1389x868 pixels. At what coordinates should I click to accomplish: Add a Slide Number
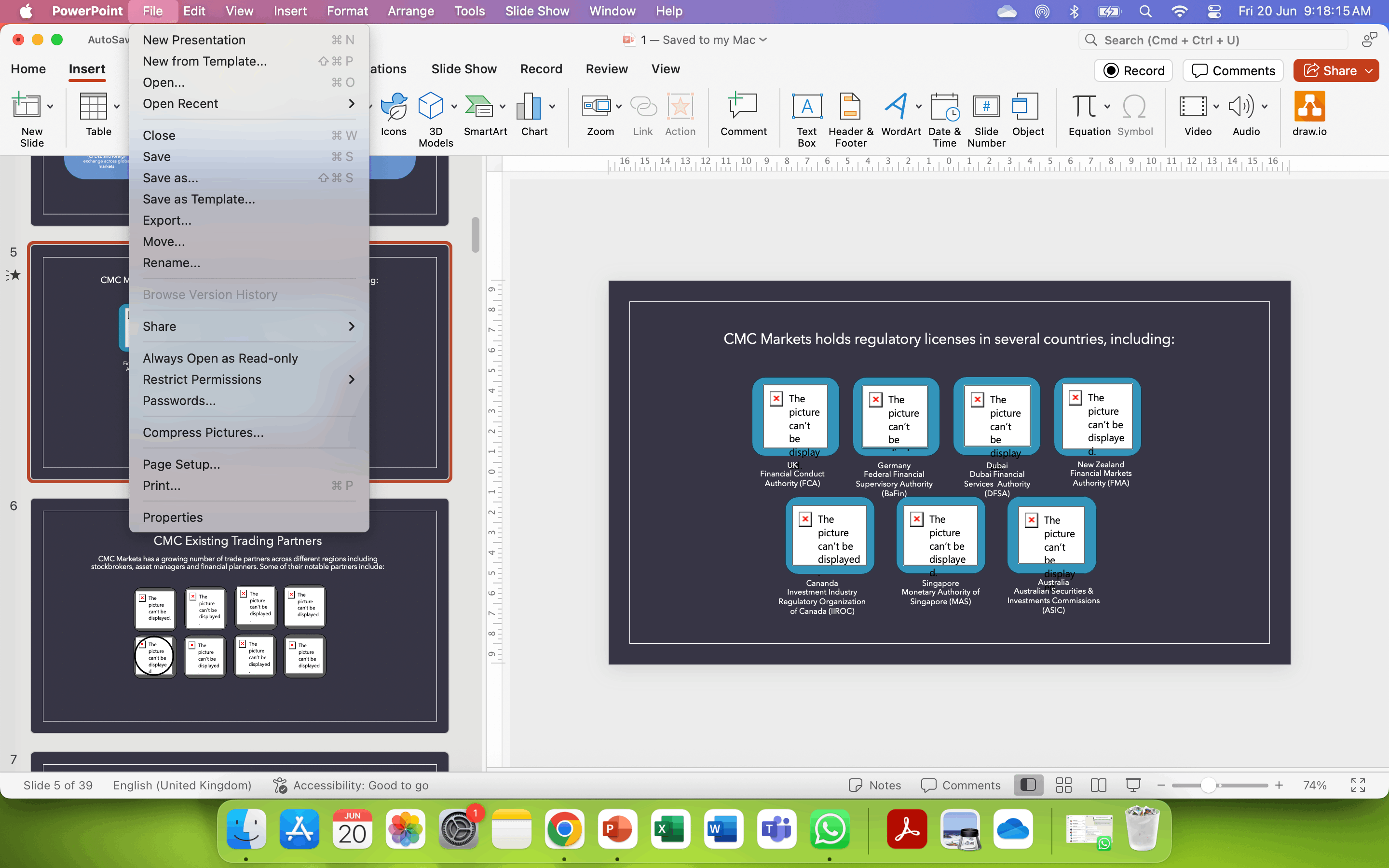pos(985,119)
